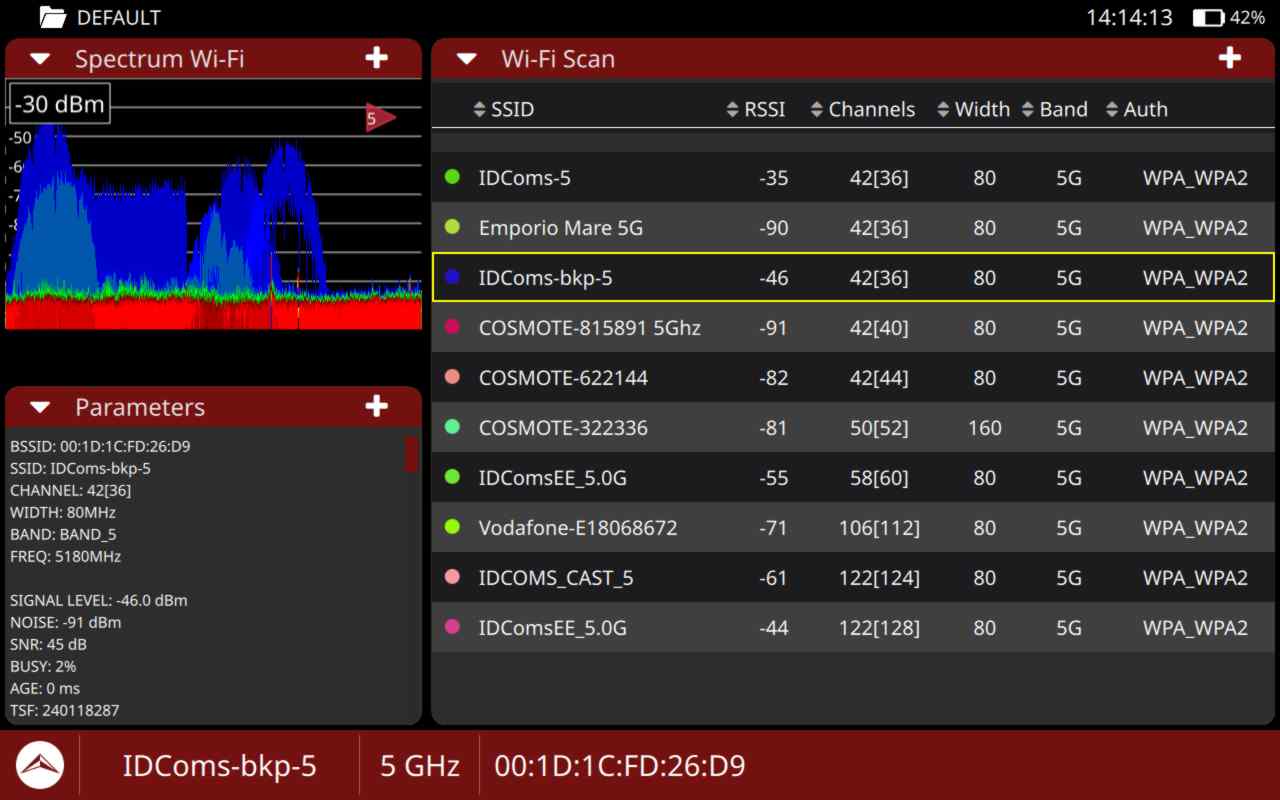This screenshot has height=800, width=1280.
Task: Check the battery status icon
Action: pyautogui.click(x=1208, y=18)
